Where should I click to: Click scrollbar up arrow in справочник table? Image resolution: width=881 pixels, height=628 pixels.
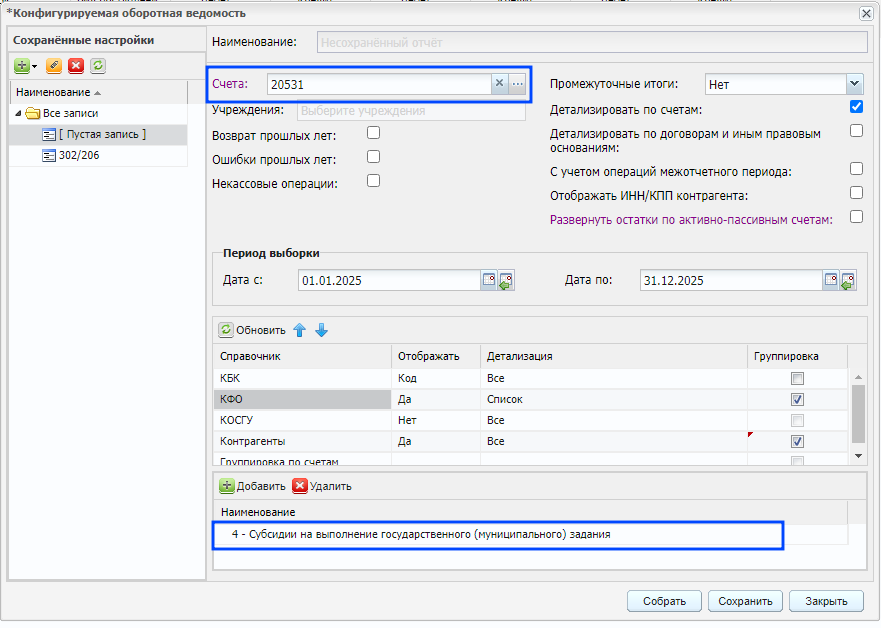[x=858, y=377]
